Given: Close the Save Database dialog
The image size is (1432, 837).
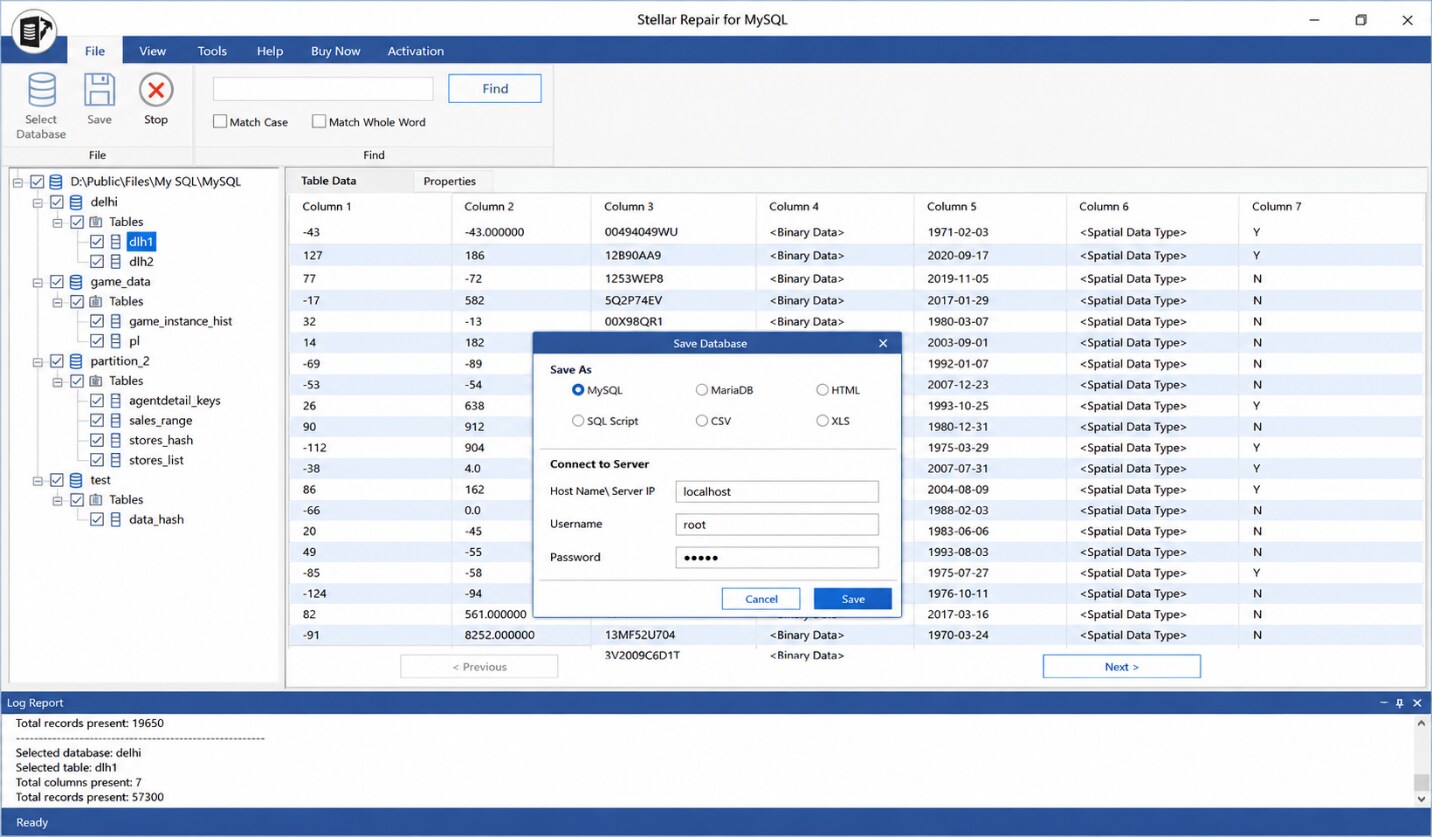Looking at the screenshot, I should coord(883,343).
